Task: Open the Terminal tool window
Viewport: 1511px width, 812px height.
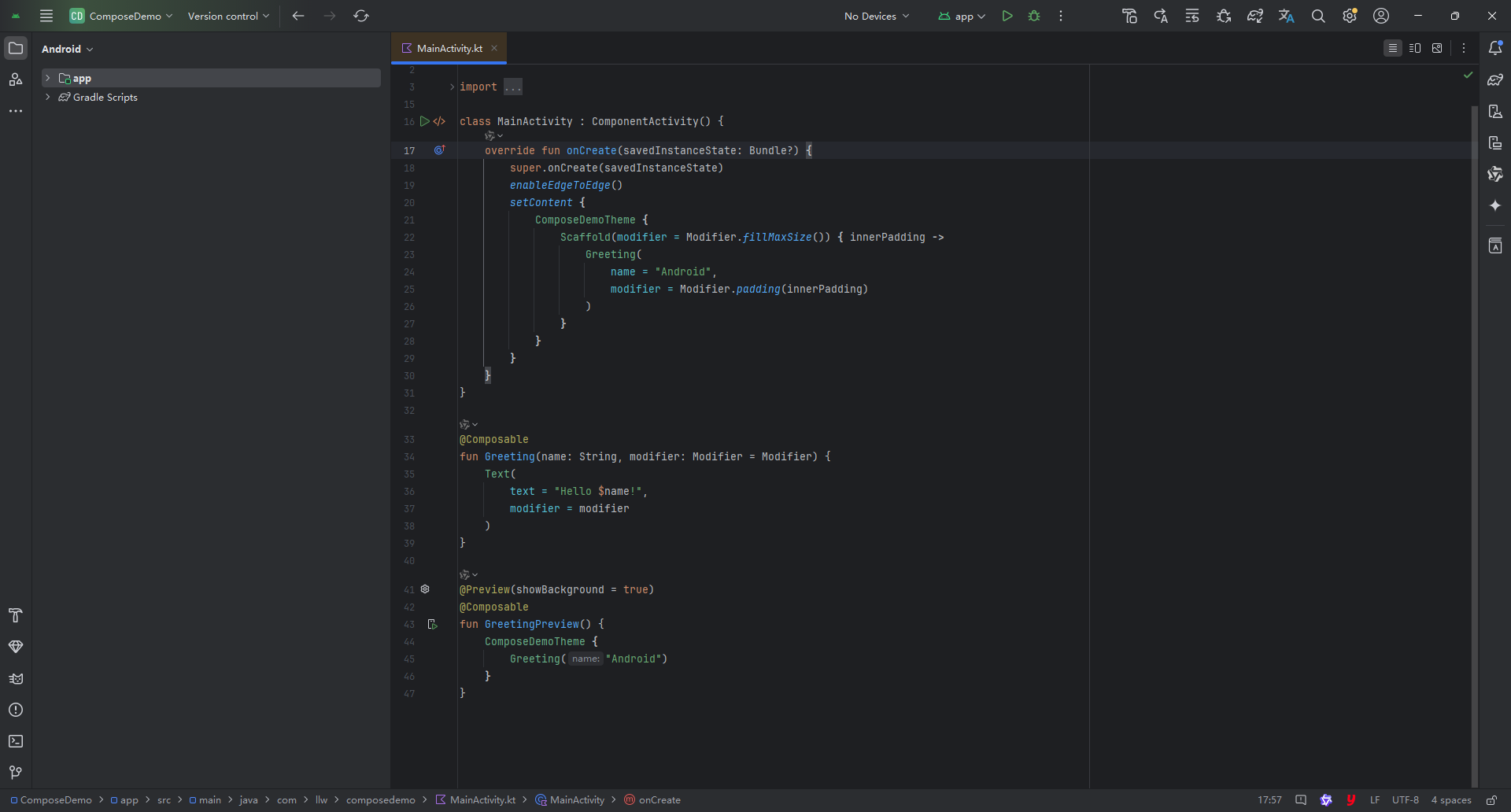Action: coord(16,741)
